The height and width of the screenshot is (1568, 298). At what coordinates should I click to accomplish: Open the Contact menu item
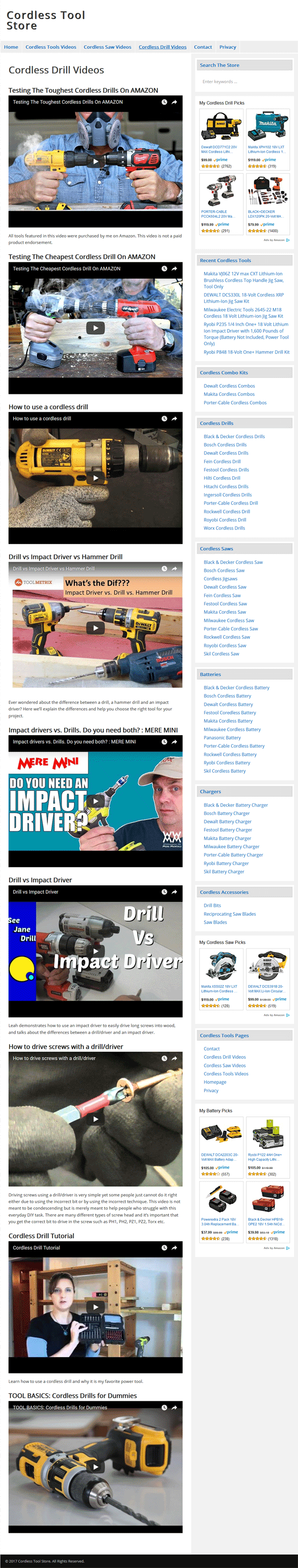(x=203, y=47)
